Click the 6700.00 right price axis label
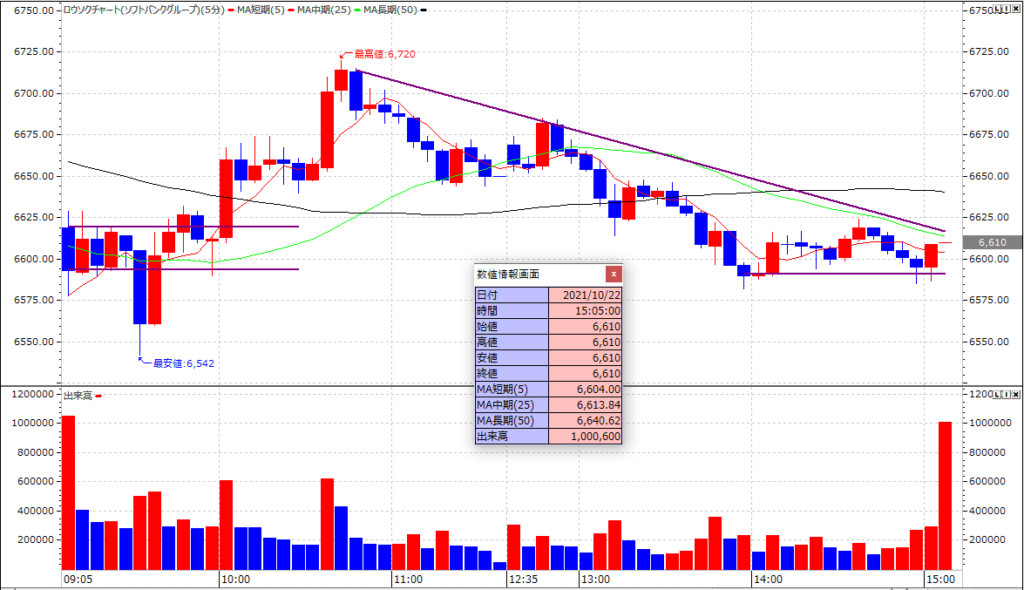The width and height of the screenshot is (1024, 590). click(989, 93)
